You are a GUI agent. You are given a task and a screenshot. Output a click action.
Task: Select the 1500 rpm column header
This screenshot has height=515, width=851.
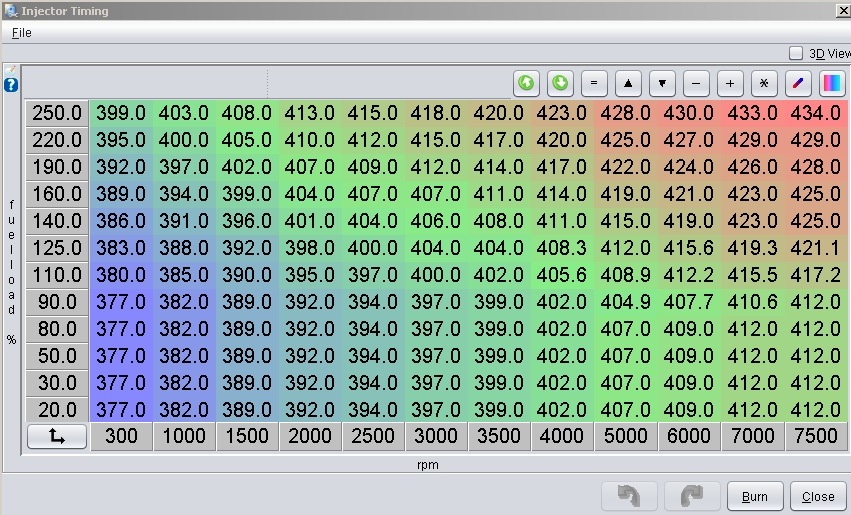pyautogui.click(x=247, y=436)
